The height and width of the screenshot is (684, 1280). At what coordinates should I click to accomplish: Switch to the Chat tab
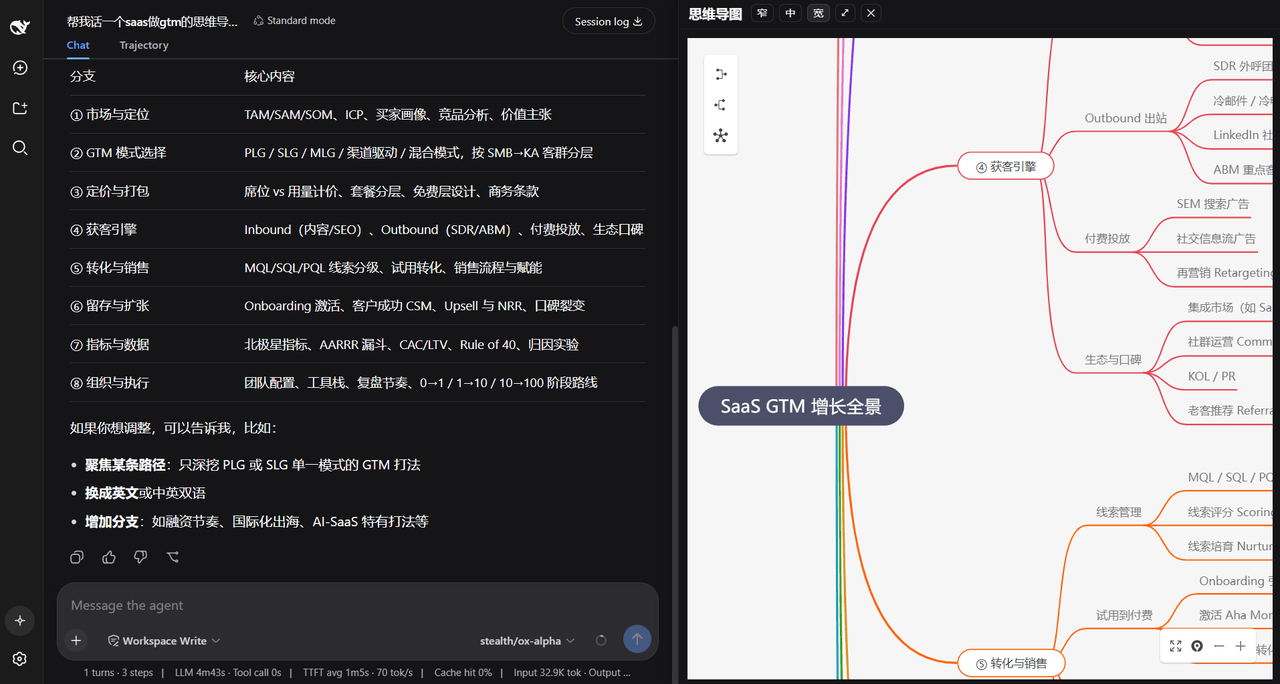pyautogui.click(x=78, y=45)
